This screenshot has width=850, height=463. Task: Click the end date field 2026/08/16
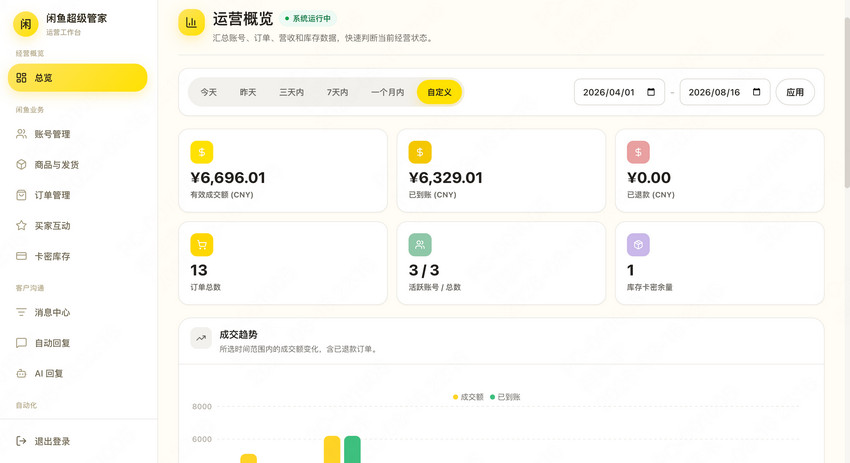(x=725, y=92)
